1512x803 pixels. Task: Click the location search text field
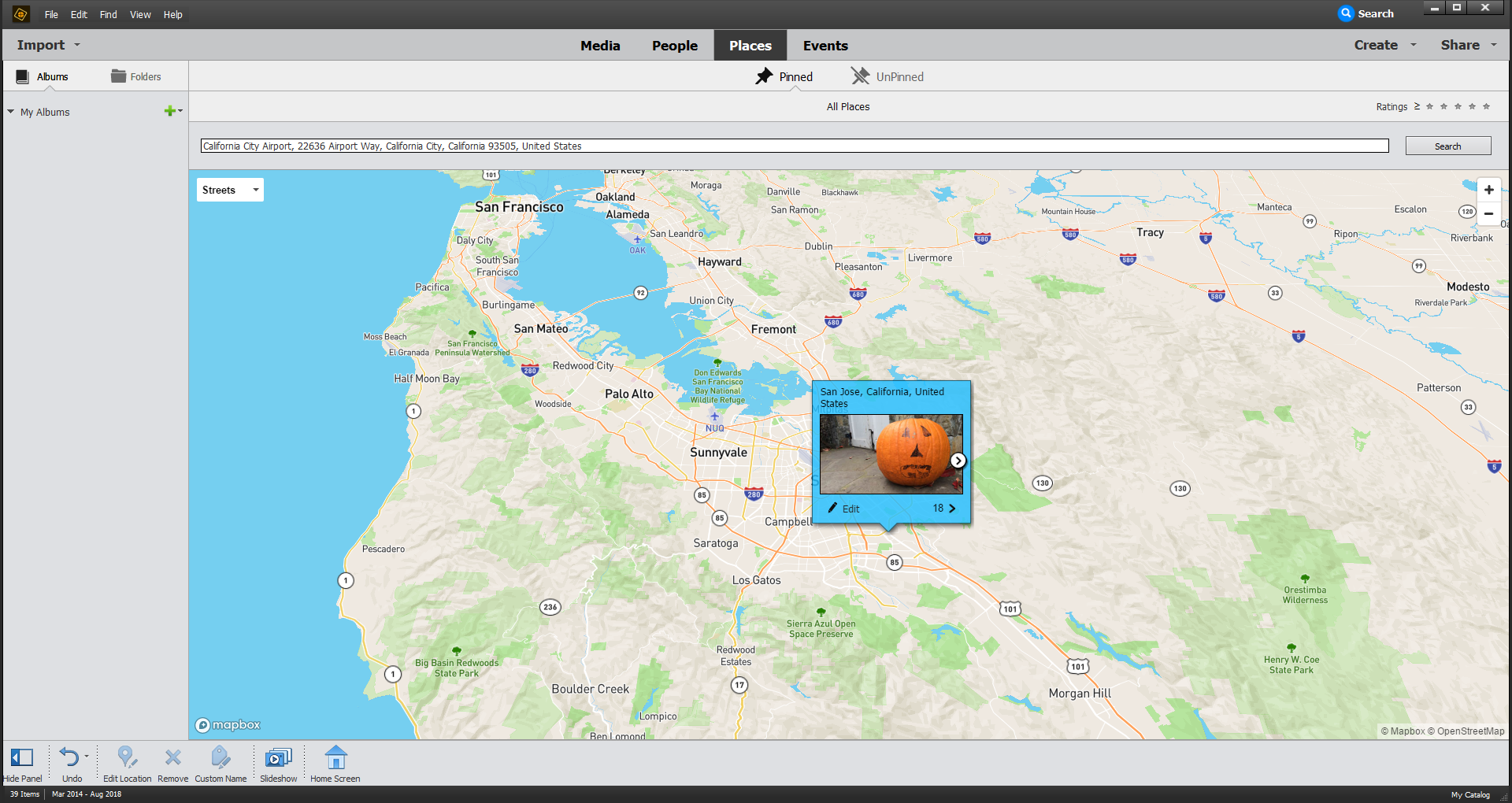tap(794, 146)
